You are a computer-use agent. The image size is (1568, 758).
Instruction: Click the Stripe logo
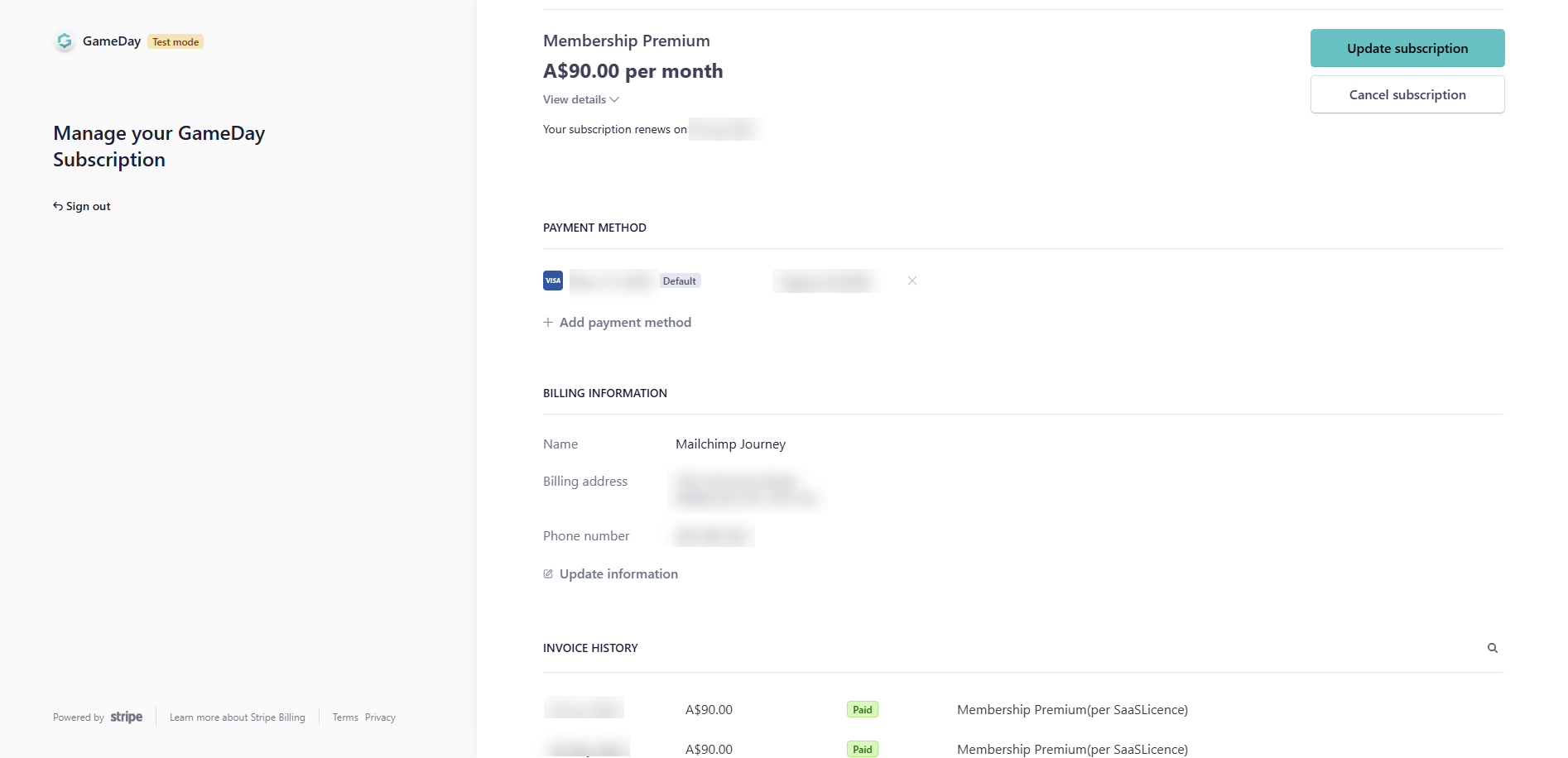pyautogui.click(x=127, y=717)
